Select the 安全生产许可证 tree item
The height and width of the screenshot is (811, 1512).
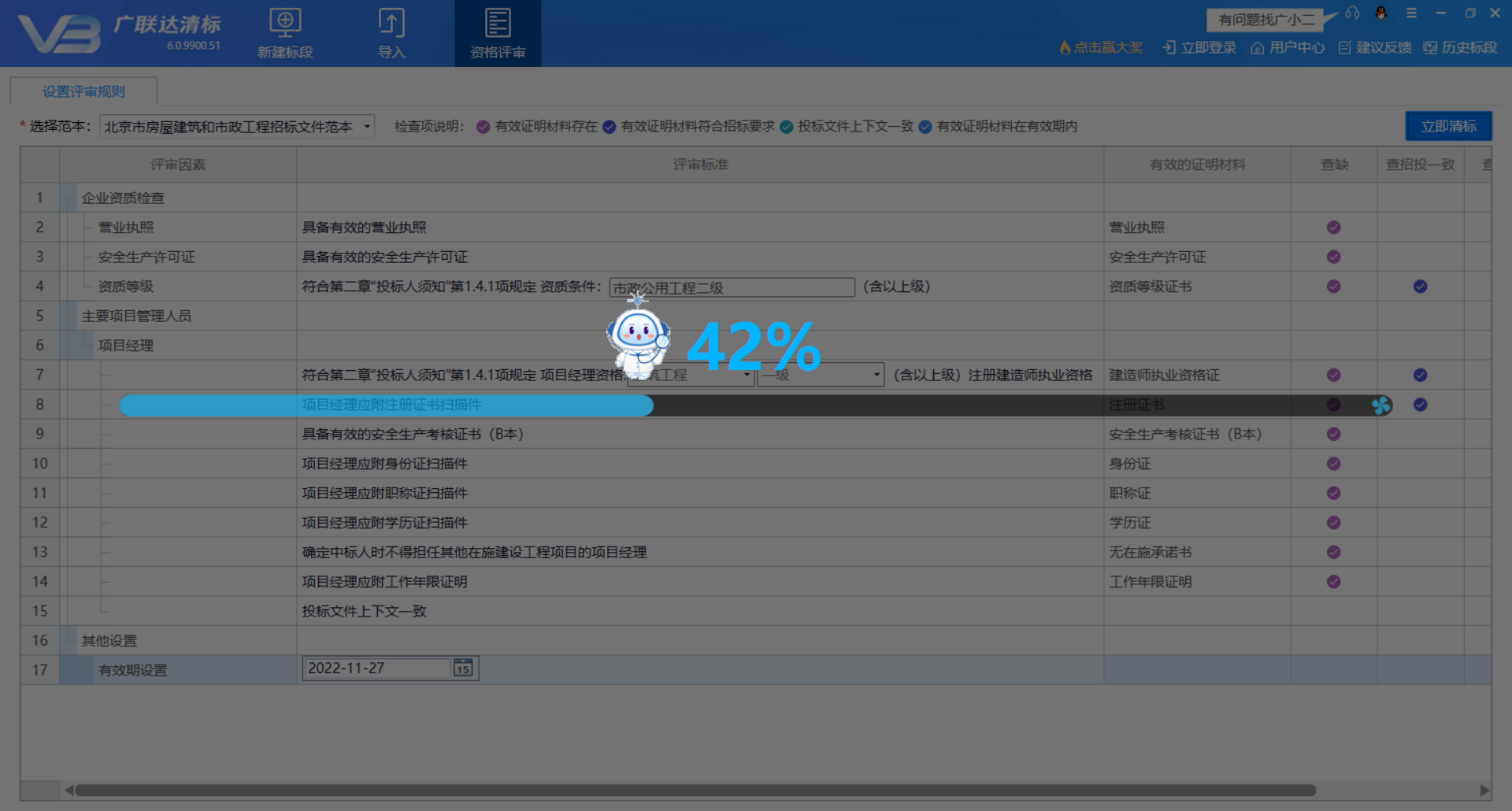146,257
